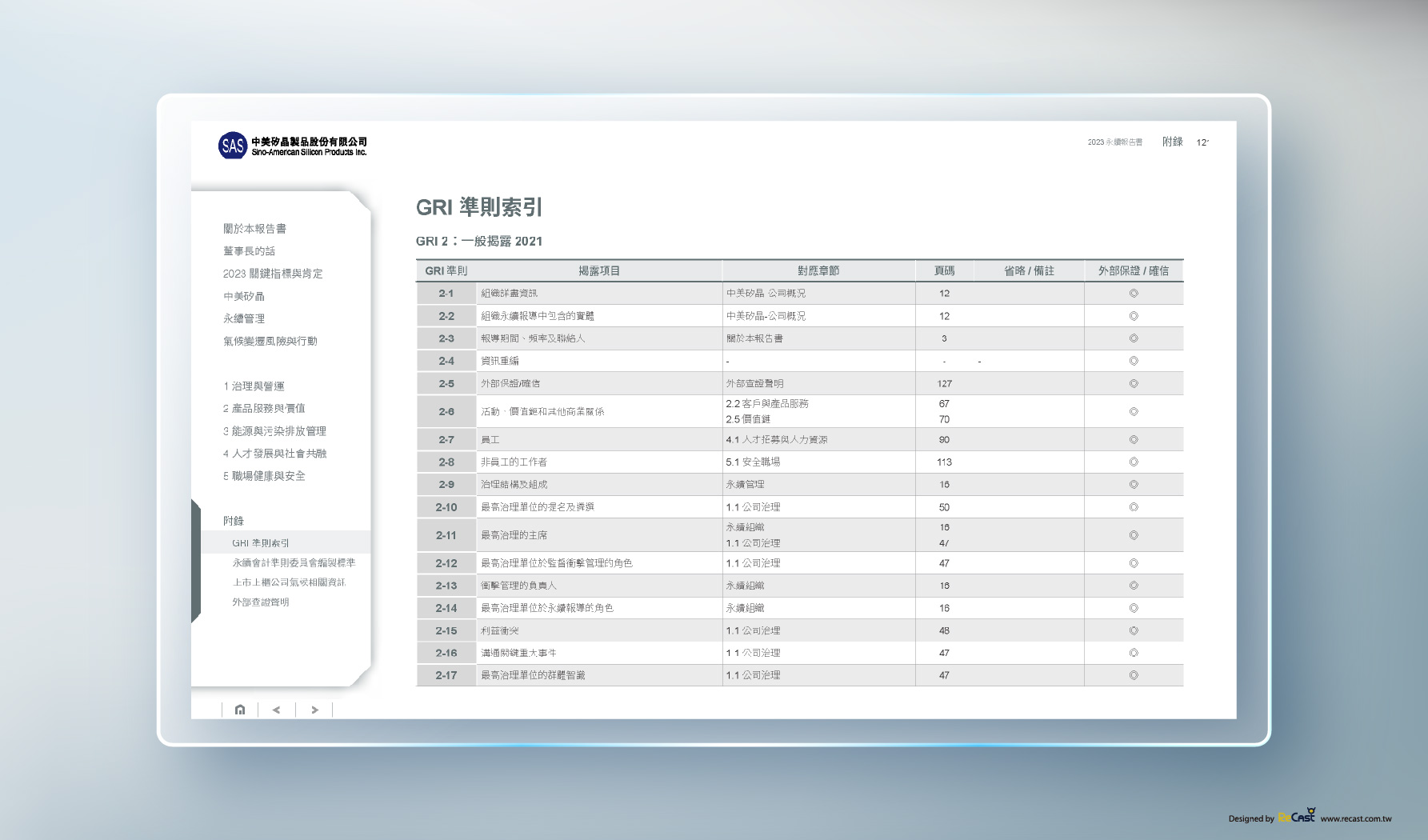The height and width of the screenshot is (840, 1428).
Task: Select chapter 1 治理與營運
Action: [254, 386]
